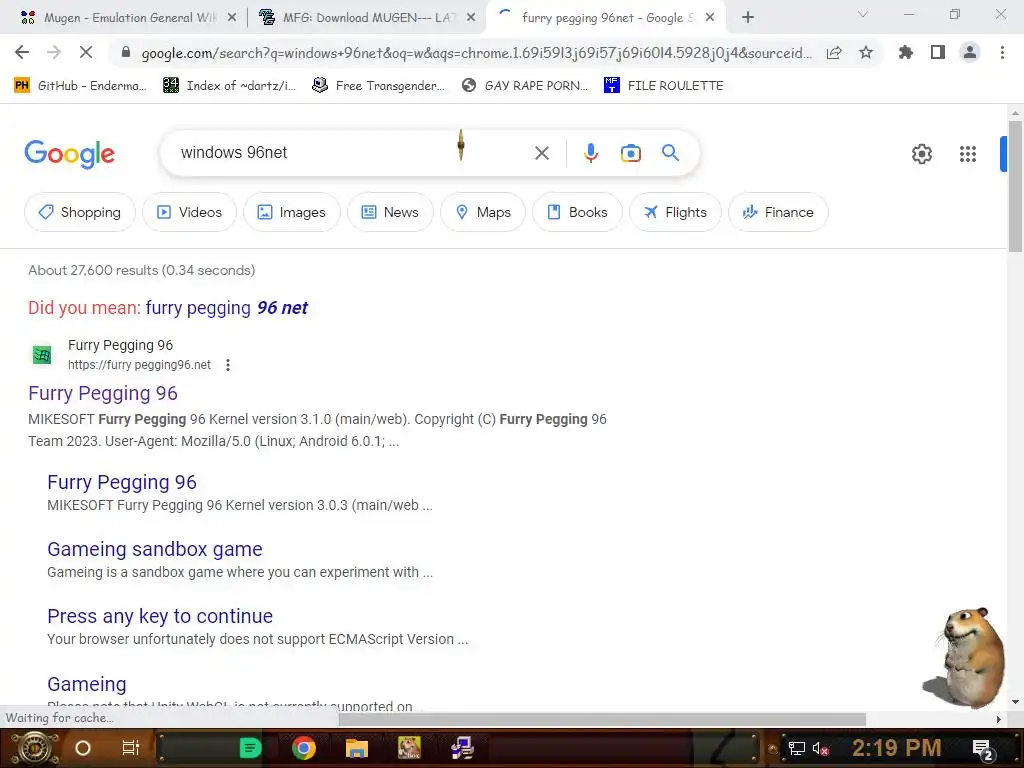The height and width of the screenshot is (768, 1024).
Task: Click the 2:19 PM taskbar clock
Action: point(896,748)
